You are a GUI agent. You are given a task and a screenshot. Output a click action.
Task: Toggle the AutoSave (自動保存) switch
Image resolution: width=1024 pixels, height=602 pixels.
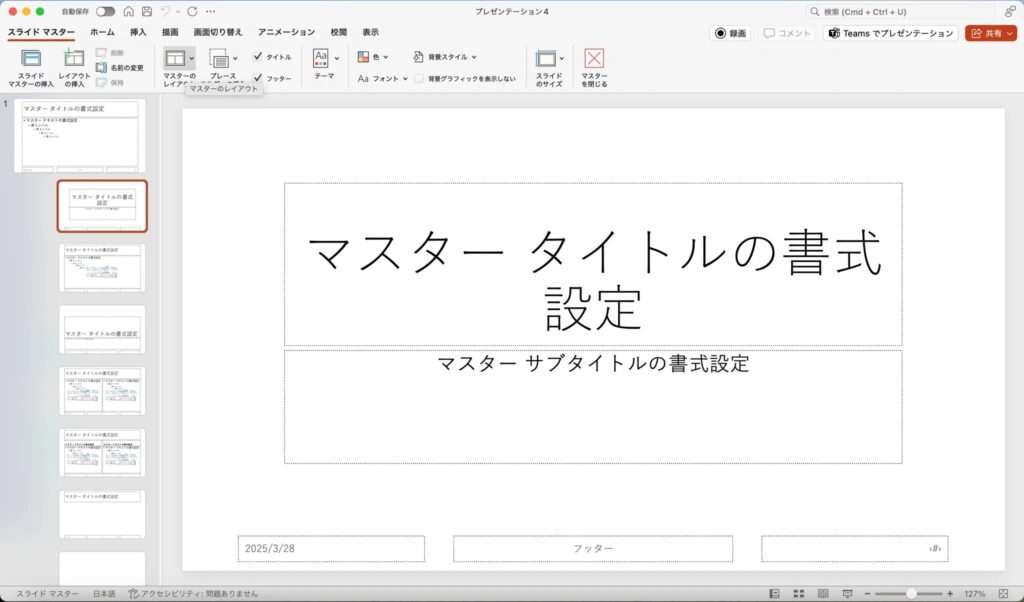pos(105,11)
